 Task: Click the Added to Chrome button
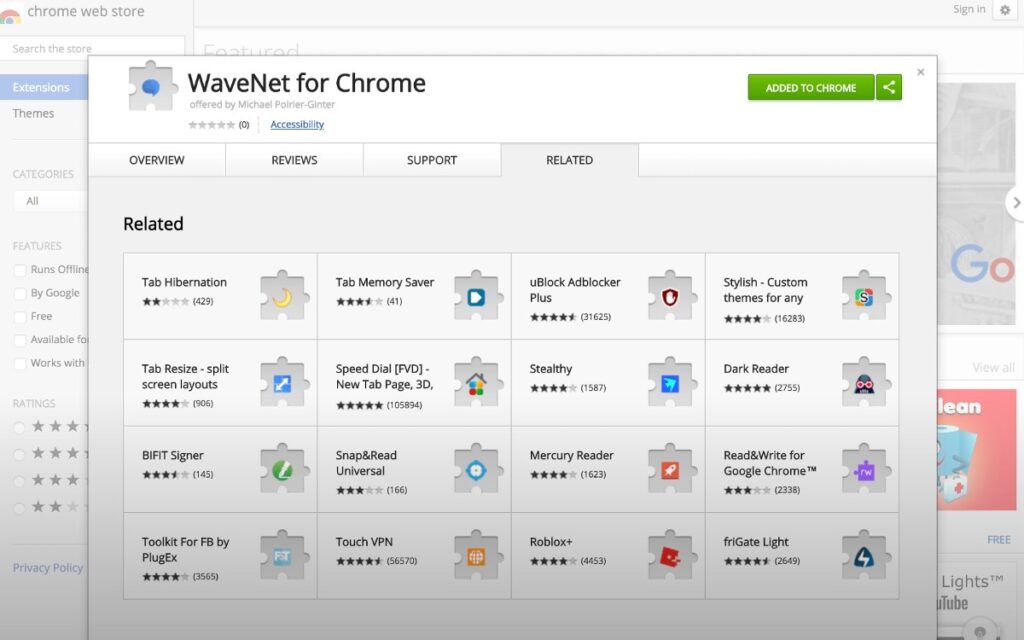(x=810, y=87)
